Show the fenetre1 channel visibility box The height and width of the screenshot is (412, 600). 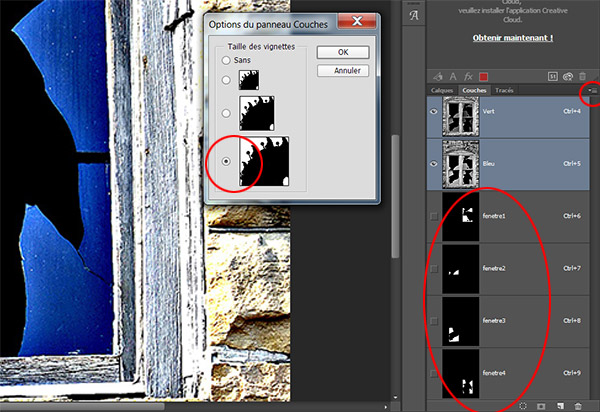434,216
